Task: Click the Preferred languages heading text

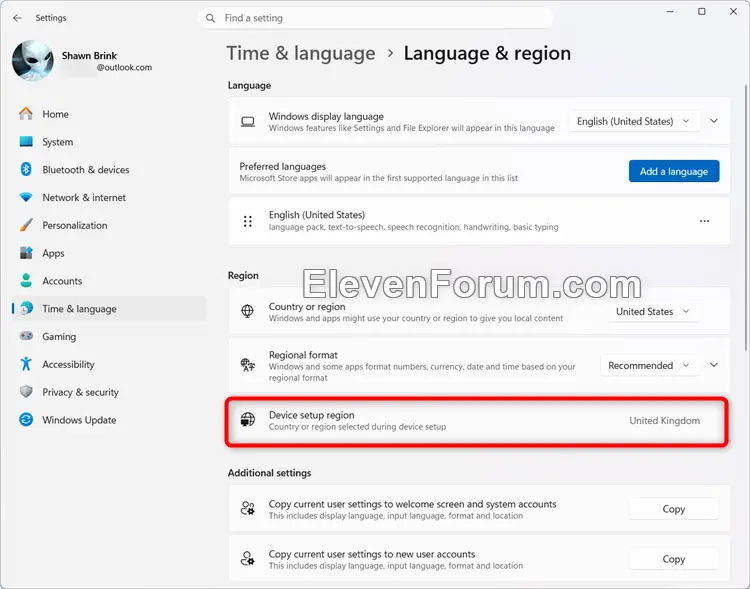Action: [283, 167]
